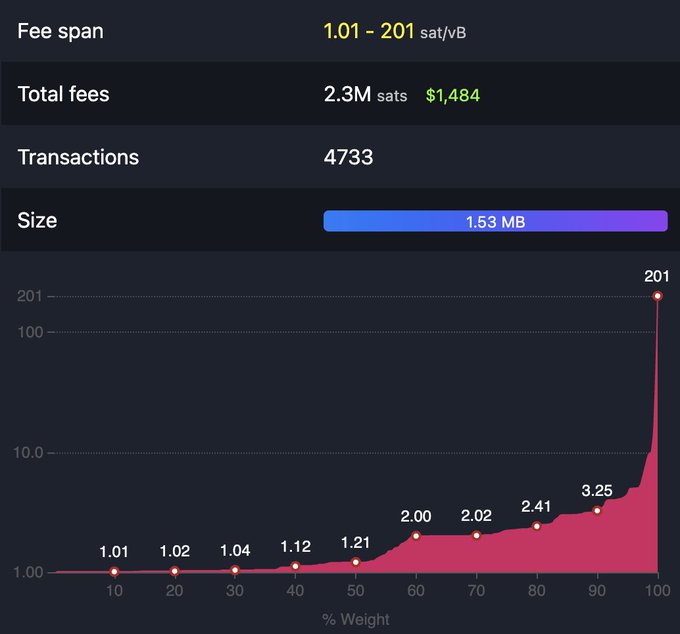This screenshot has width=680, height=634.
Task: Click the 'Size' label
Action: [x=37, y=220]
